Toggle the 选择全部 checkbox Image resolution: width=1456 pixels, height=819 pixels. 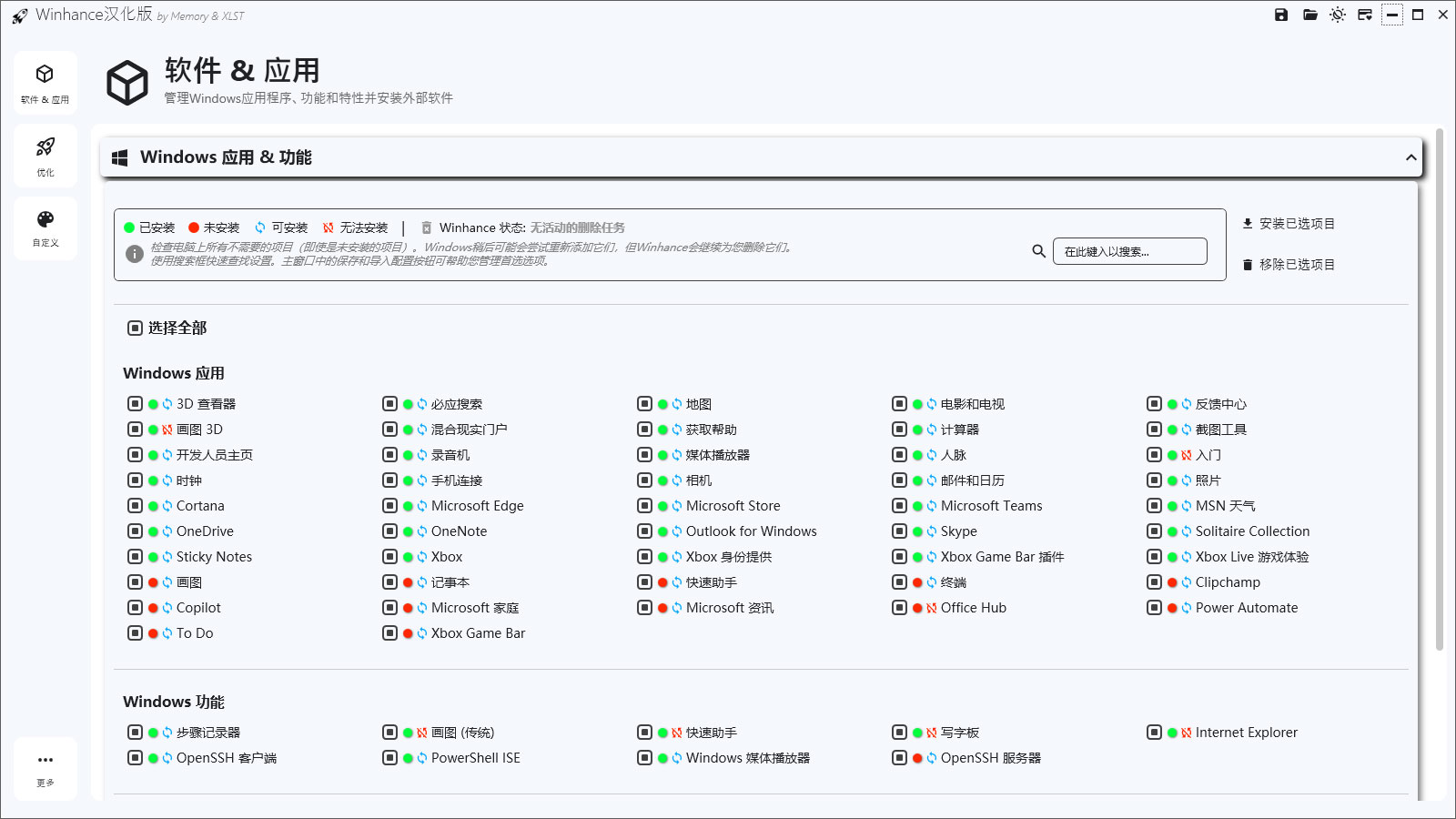pos(133,328)
